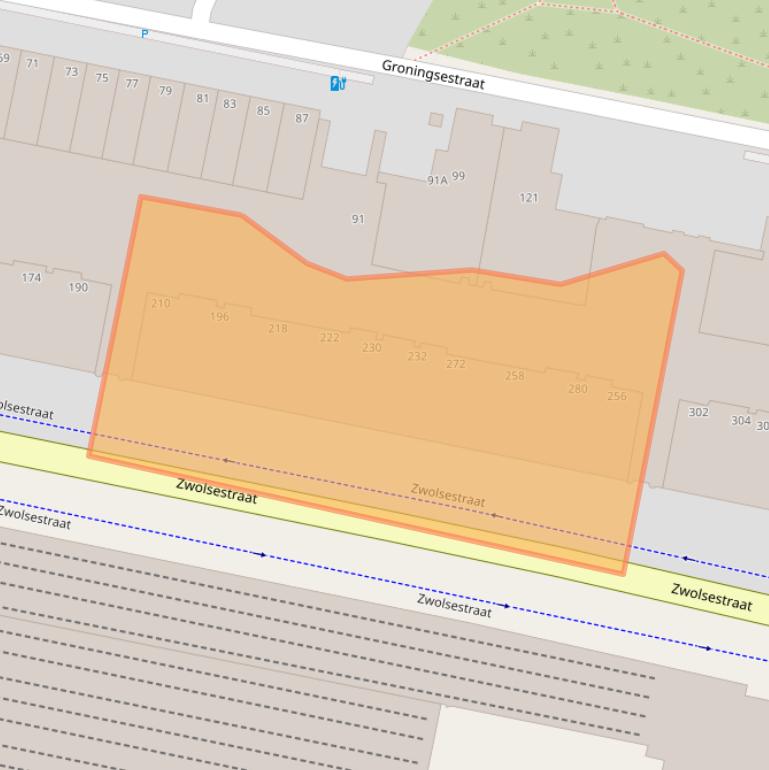
Task: Select house number 121 building label
Action: pos(529,198)
